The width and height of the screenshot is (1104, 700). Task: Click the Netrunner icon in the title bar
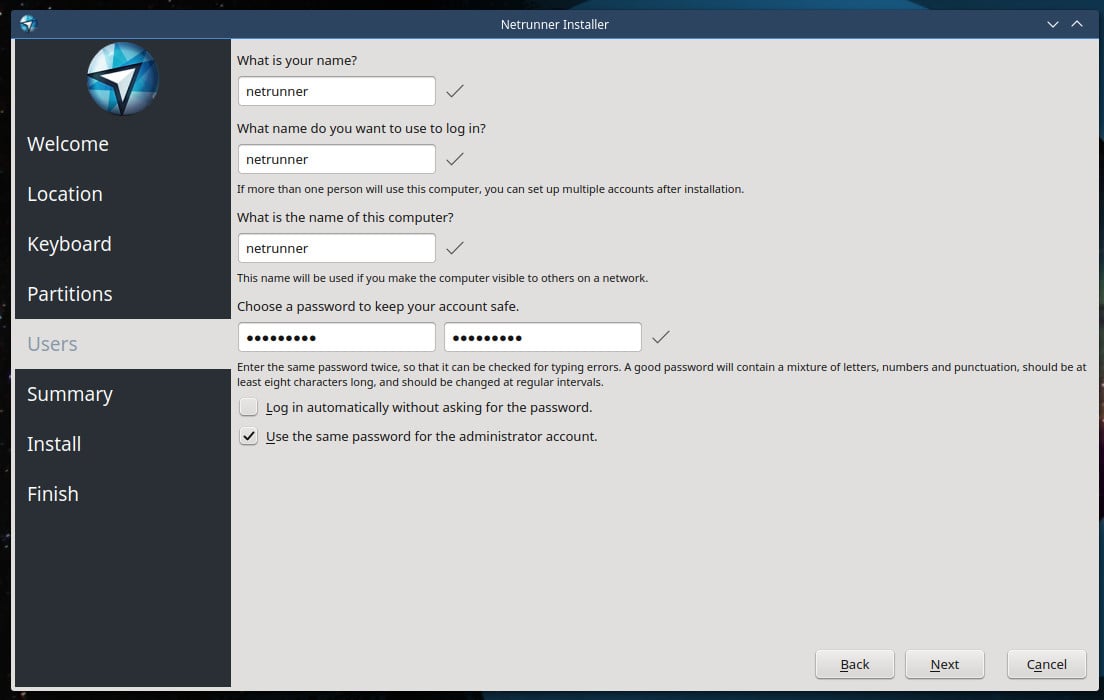28,24
